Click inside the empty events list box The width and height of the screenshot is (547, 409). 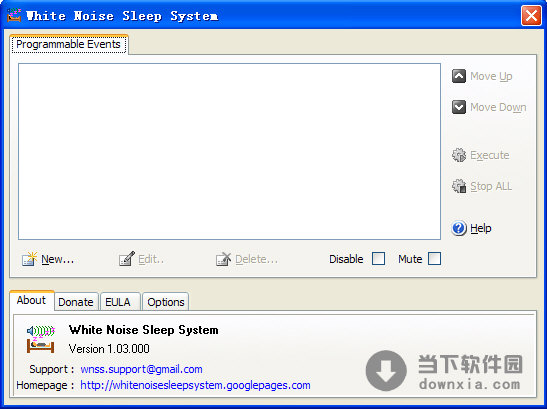click(230, 151)
